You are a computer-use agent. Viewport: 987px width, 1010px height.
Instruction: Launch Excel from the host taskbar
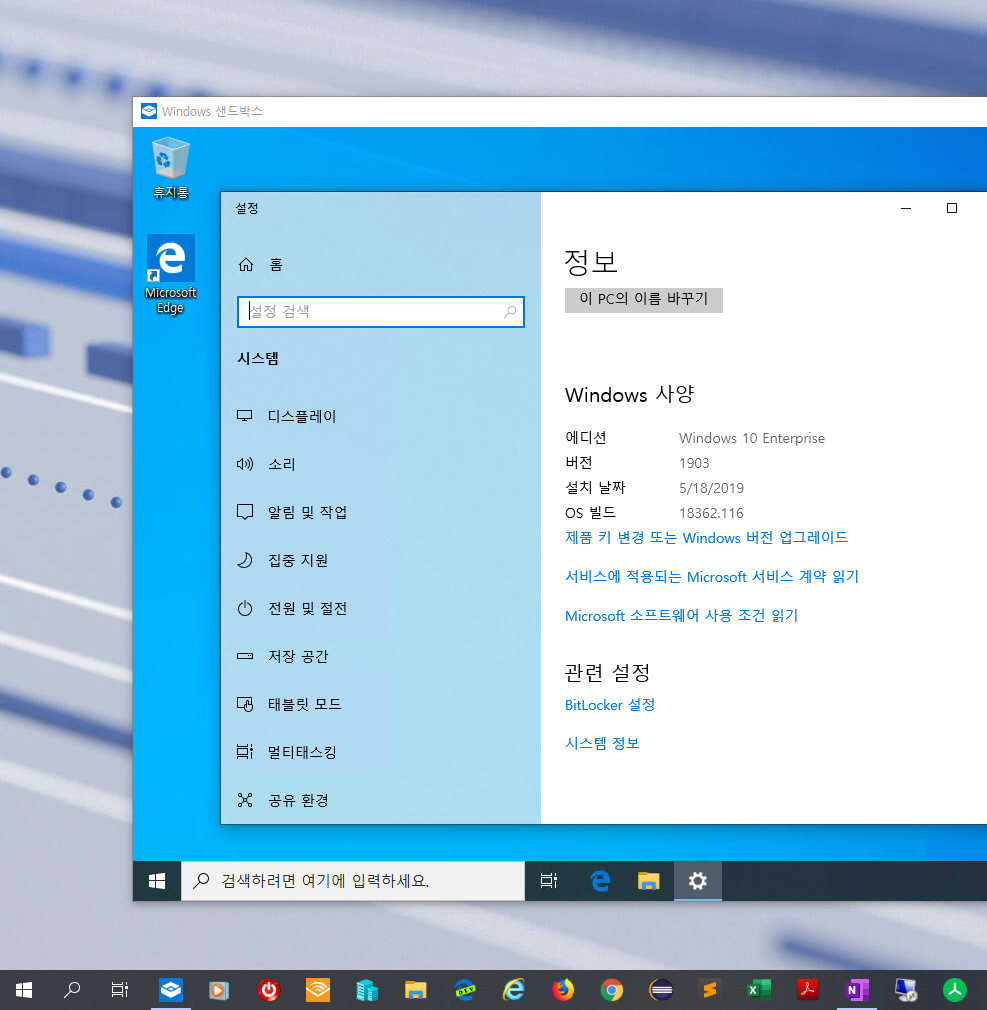(759, 990)
